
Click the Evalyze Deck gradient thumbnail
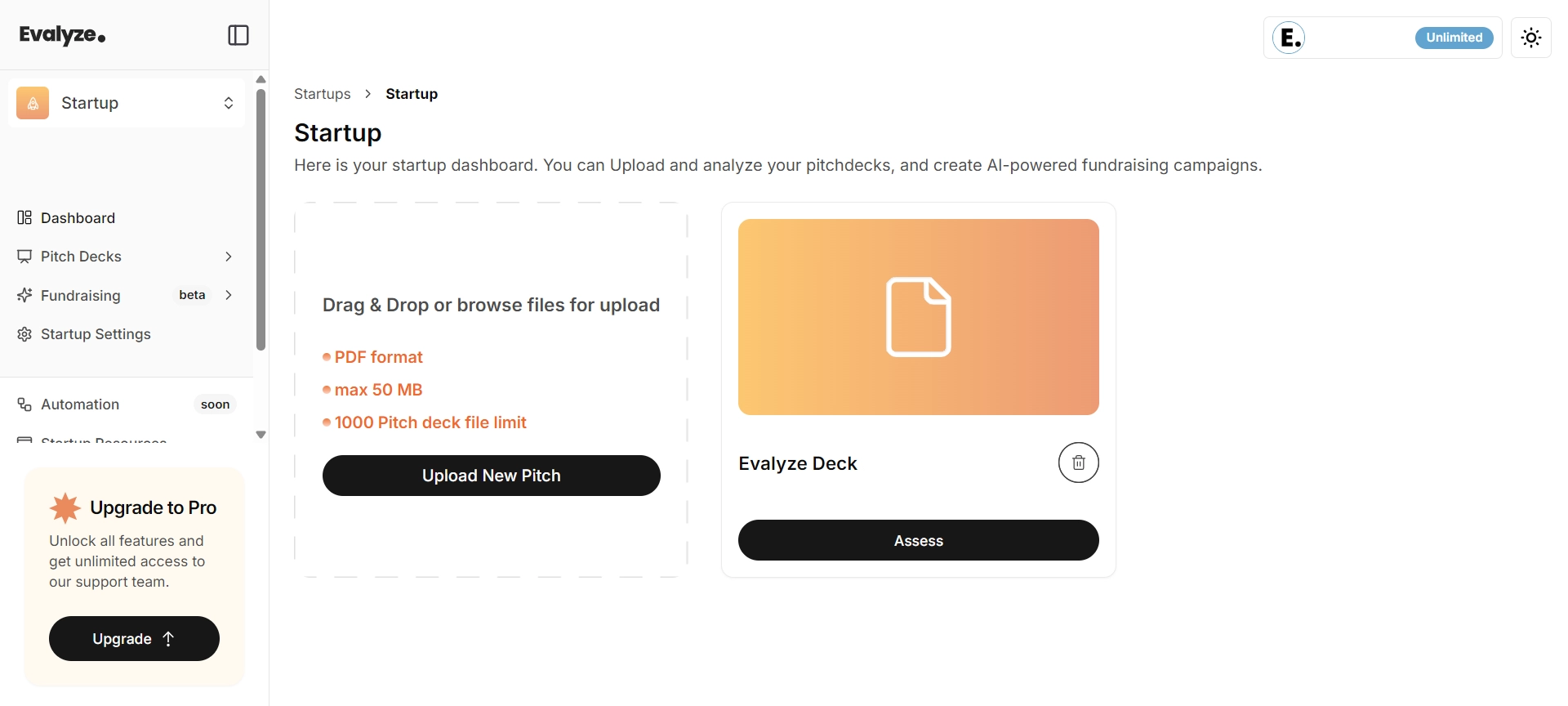click(919, 317)
